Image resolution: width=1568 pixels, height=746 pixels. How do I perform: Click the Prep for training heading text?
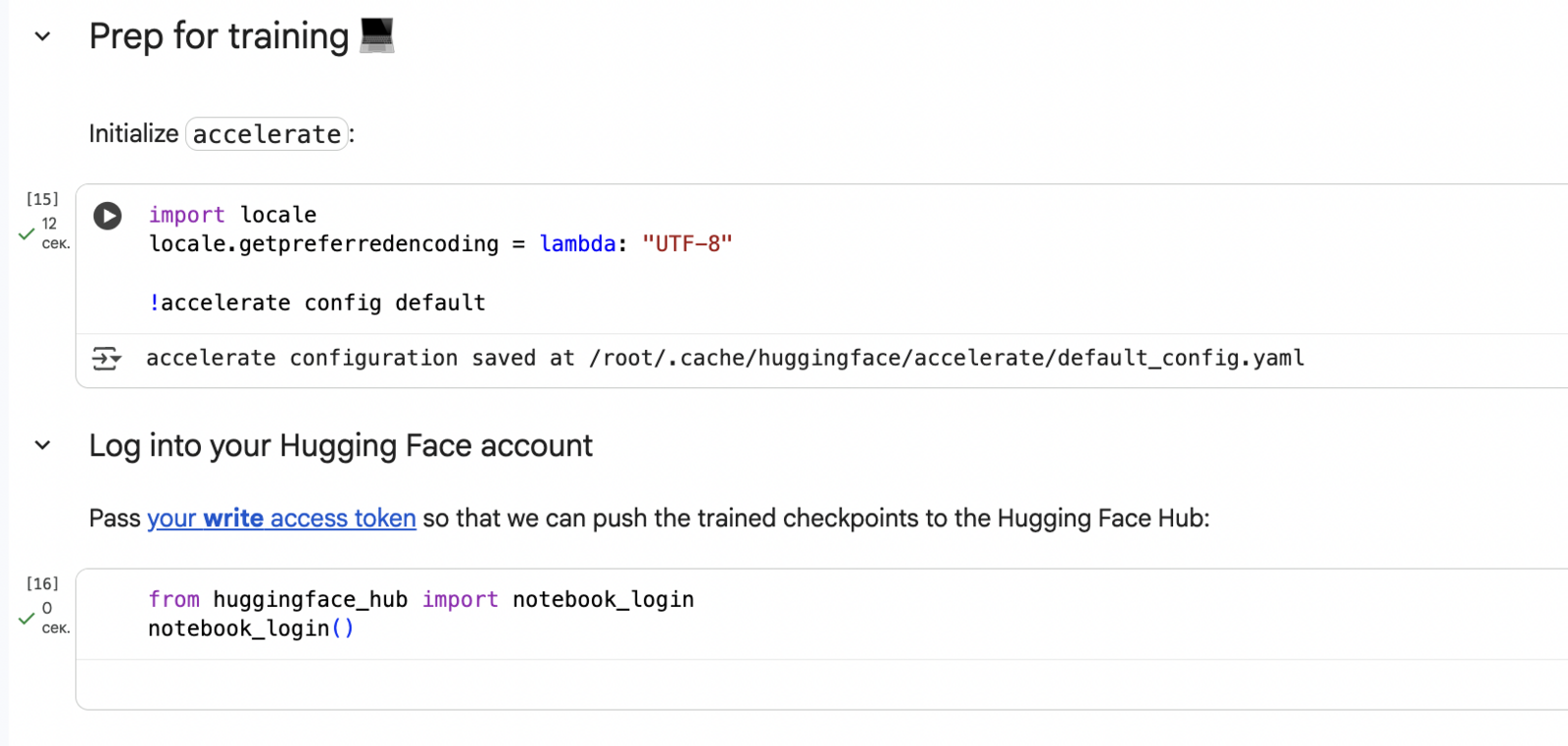(x=219, y=37)
